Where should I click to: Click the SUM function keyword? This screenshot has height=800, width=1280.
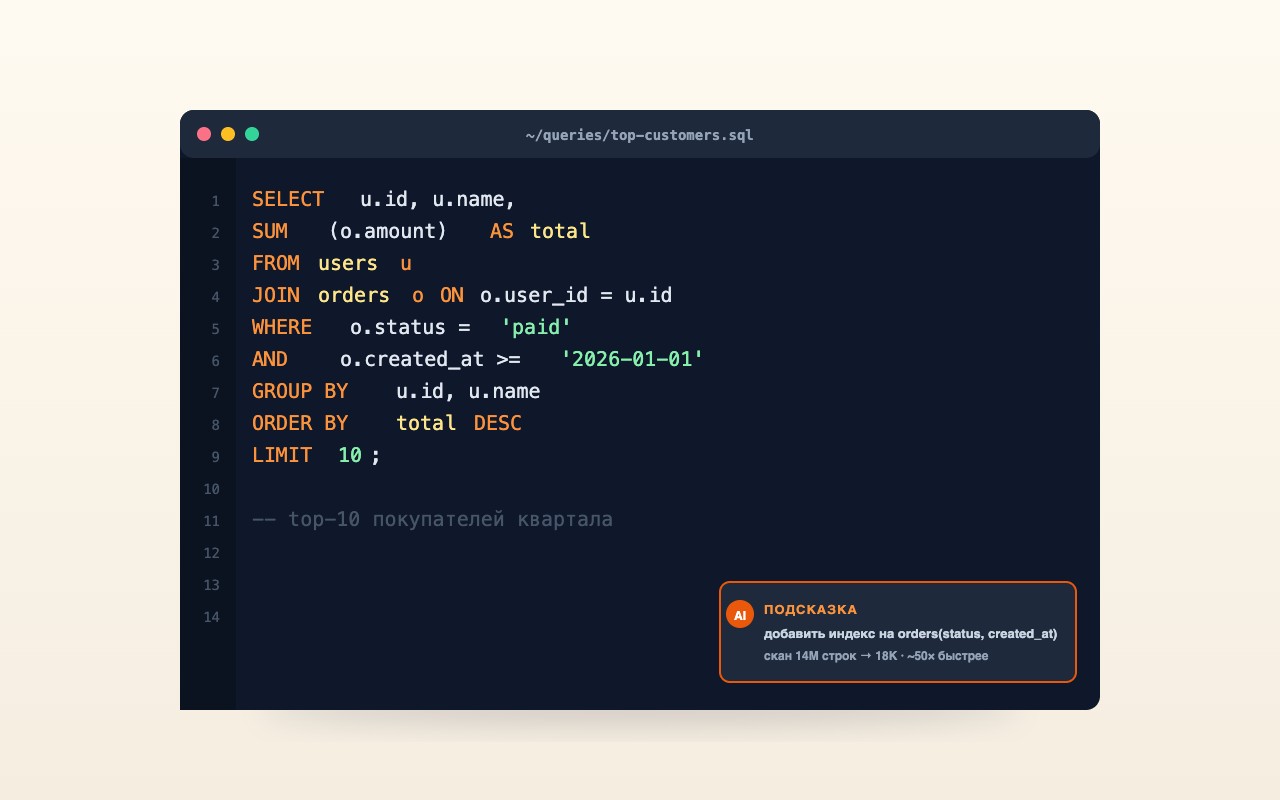pyautogui.click(x=270, y=231)
